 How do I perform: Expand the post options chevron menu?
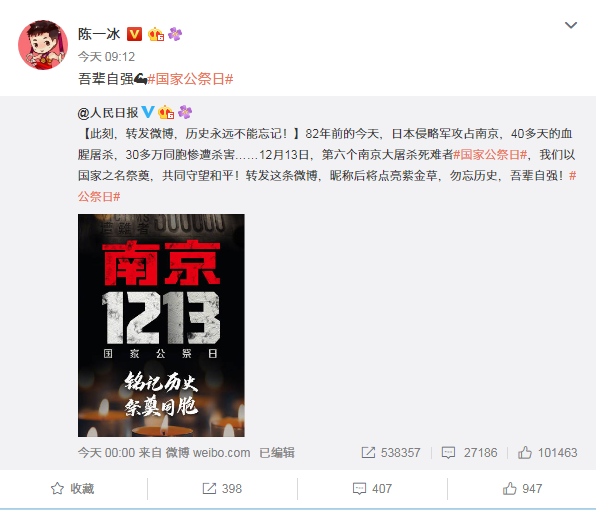(571, 25)
